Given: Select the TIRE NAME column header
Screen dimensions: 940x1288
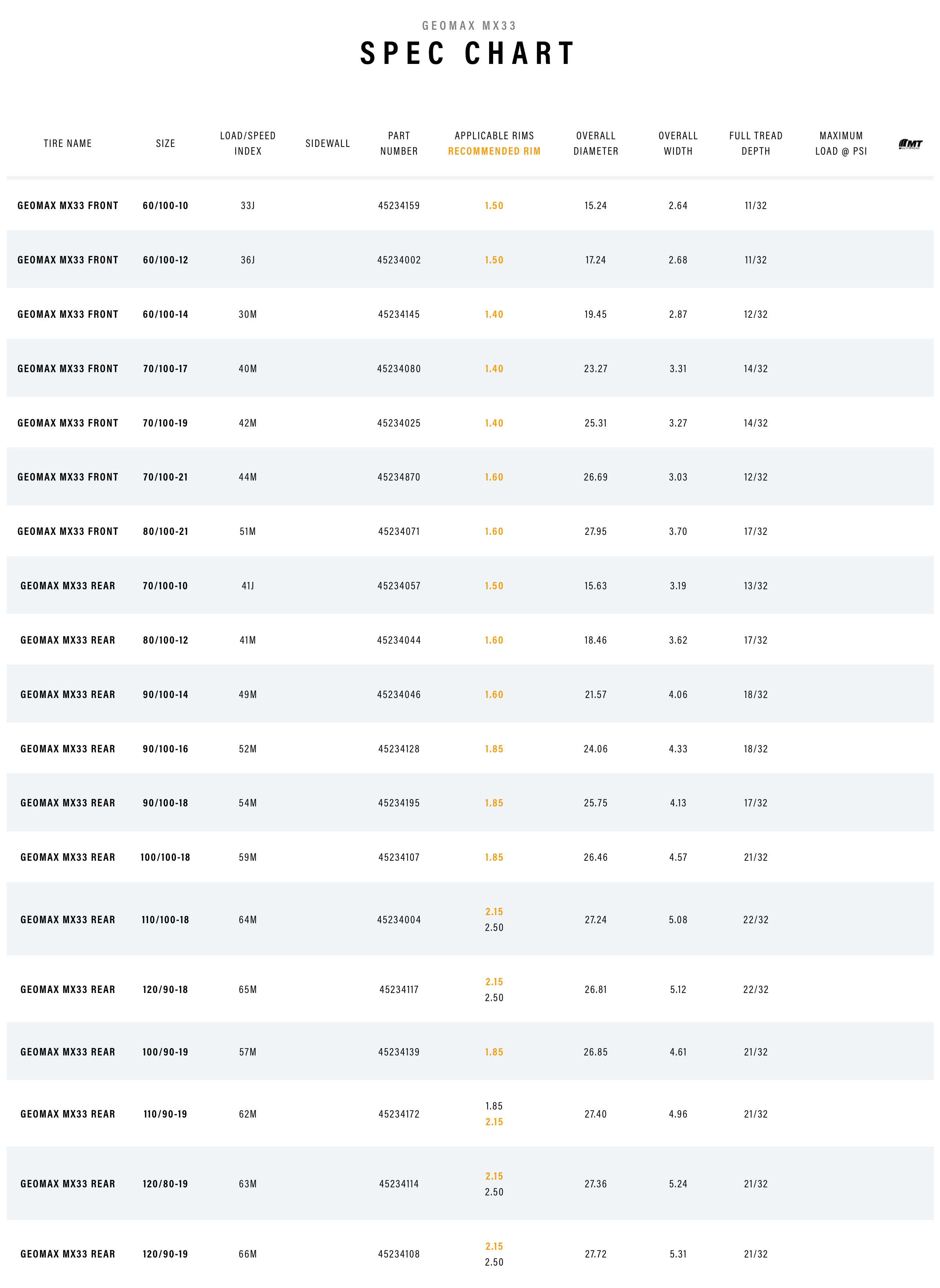Looking at the screenshot, I should point(68,143).
